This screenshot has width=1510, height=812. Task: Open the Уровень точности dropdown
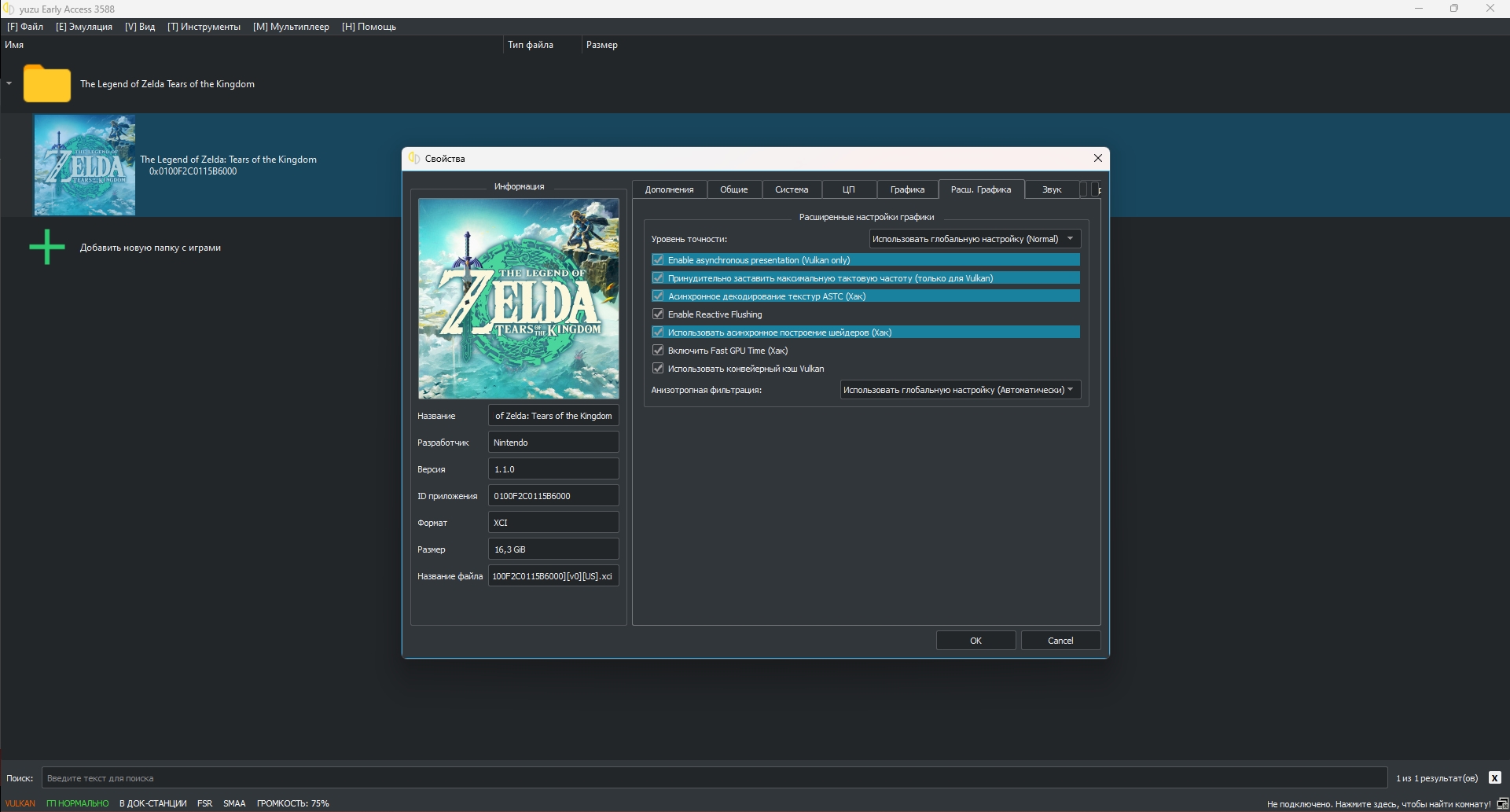[x=975, y=238]
